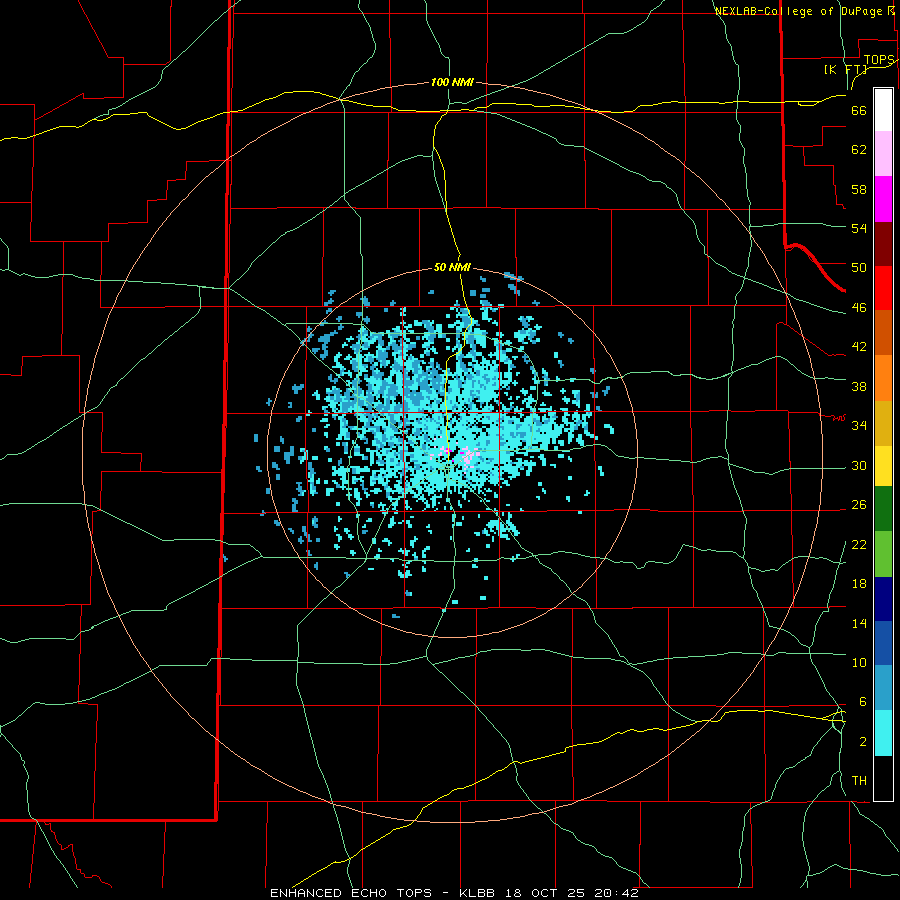900x900 pixels.
Task: Click the dark orange 42 kft legend swatch
Action: [x=883, y=333]
